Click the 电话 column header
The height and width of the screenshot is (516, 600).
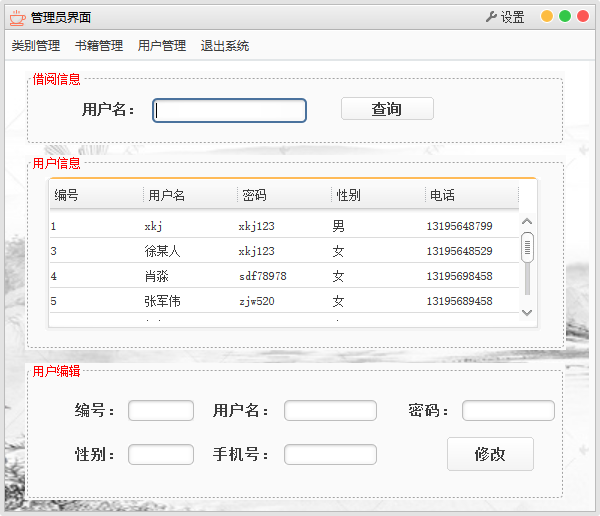point(472,195)
